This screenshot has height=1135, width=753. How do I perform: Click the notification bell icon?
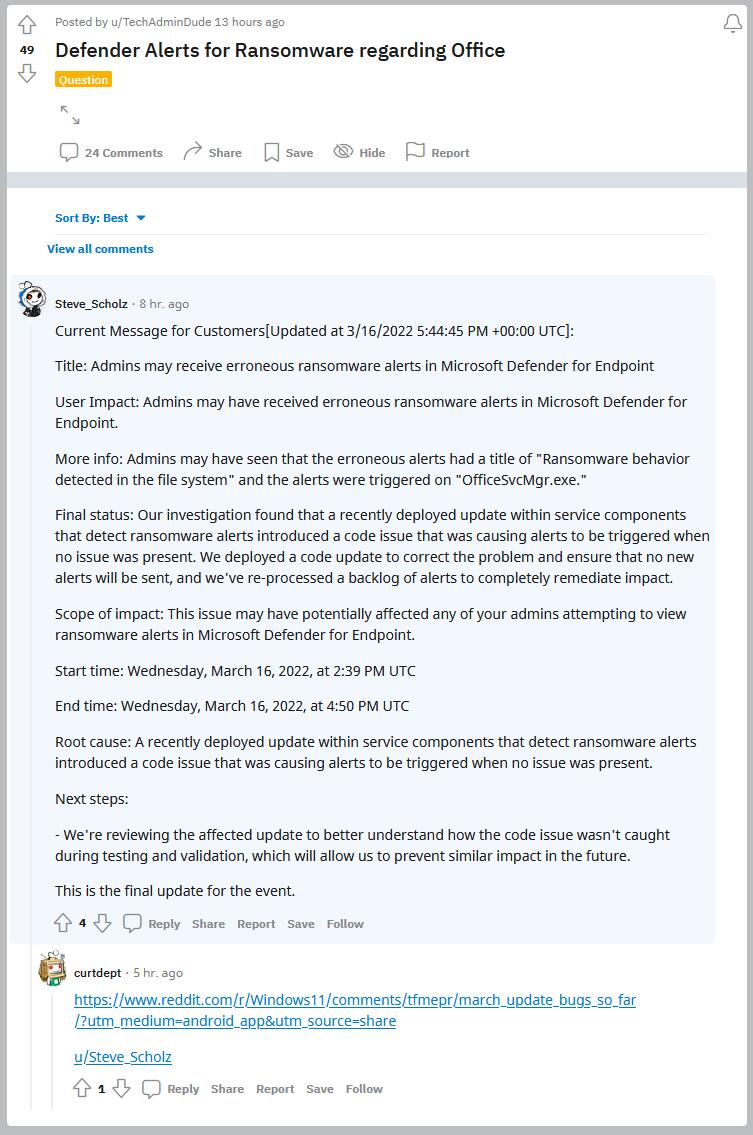(x=733, y=23)
